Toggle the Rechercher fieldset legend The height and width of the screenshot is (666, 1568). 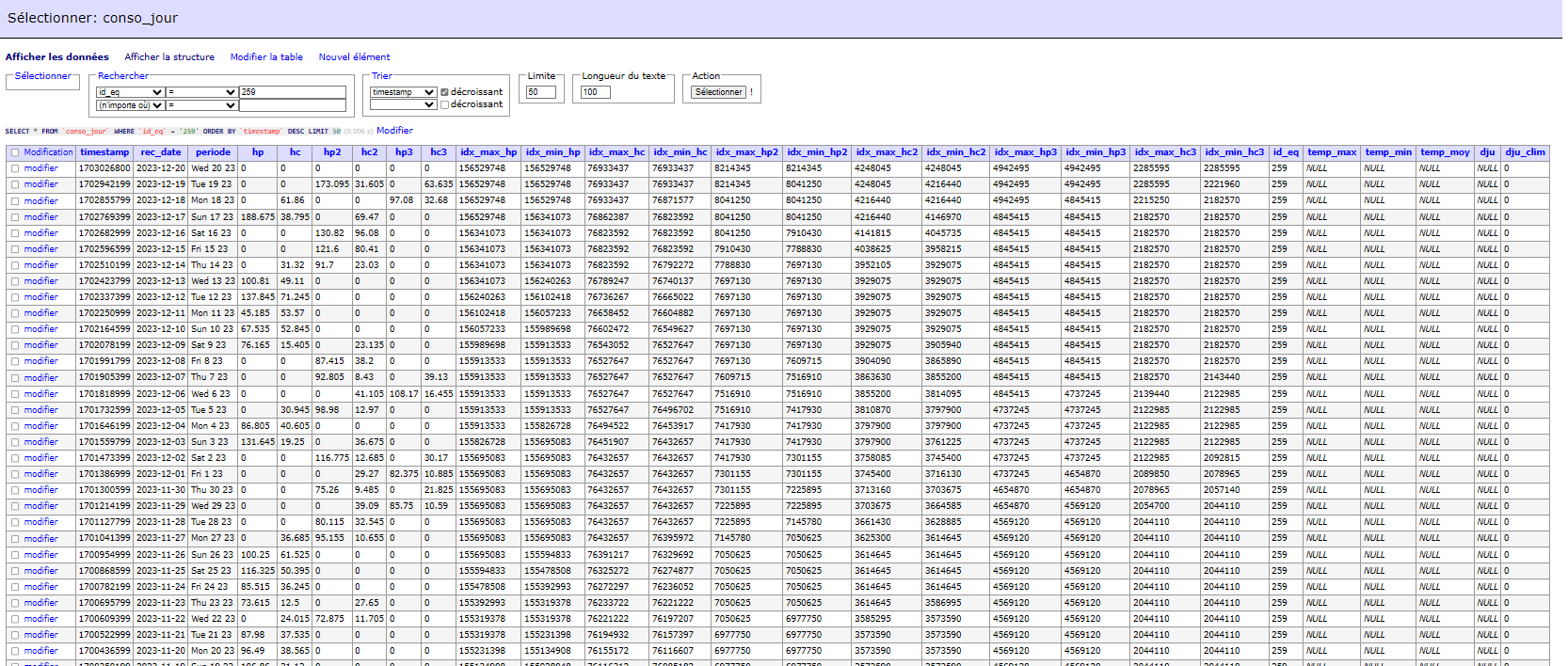point(123,75)
